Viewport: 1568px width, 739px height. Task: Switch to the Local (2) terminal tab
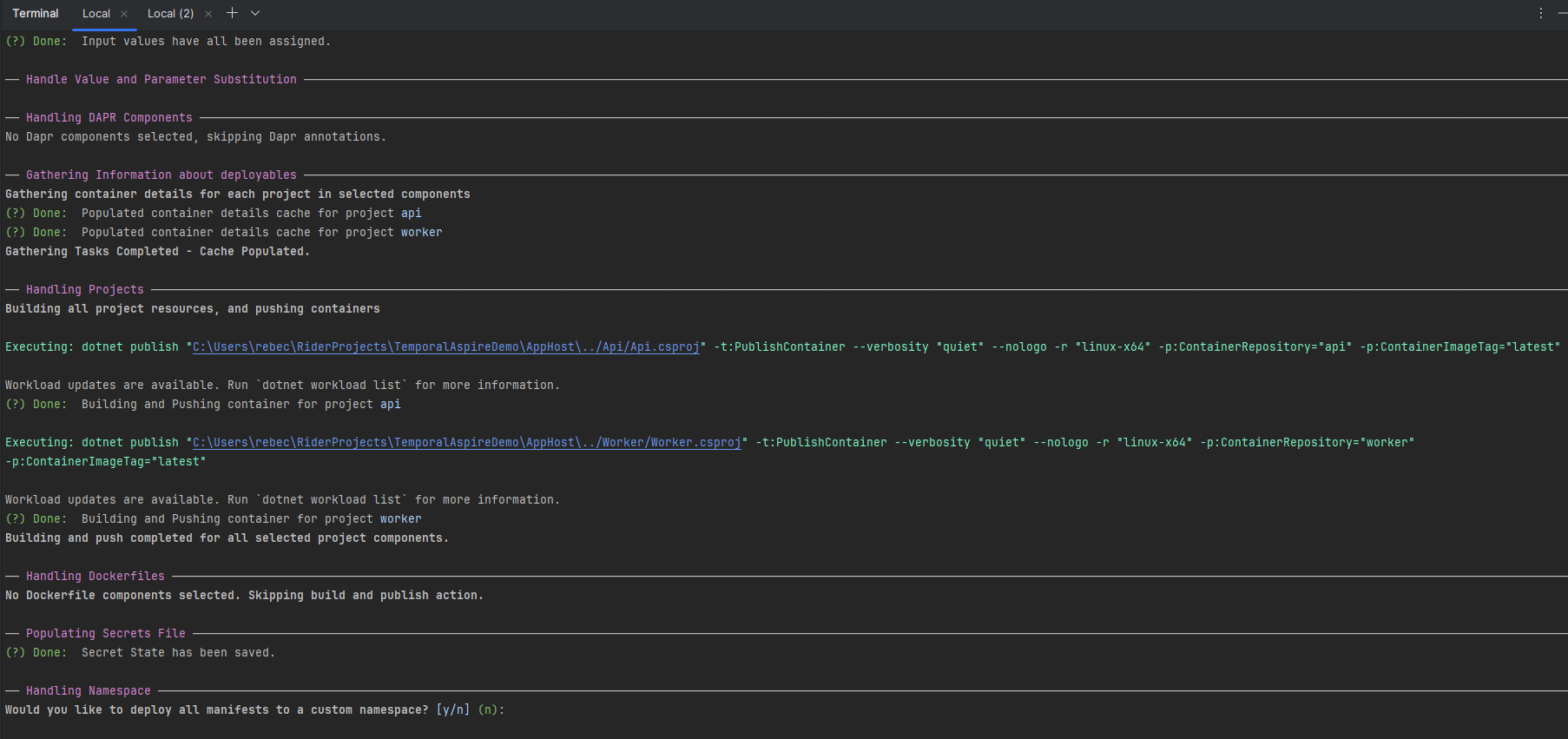[170, 14]
